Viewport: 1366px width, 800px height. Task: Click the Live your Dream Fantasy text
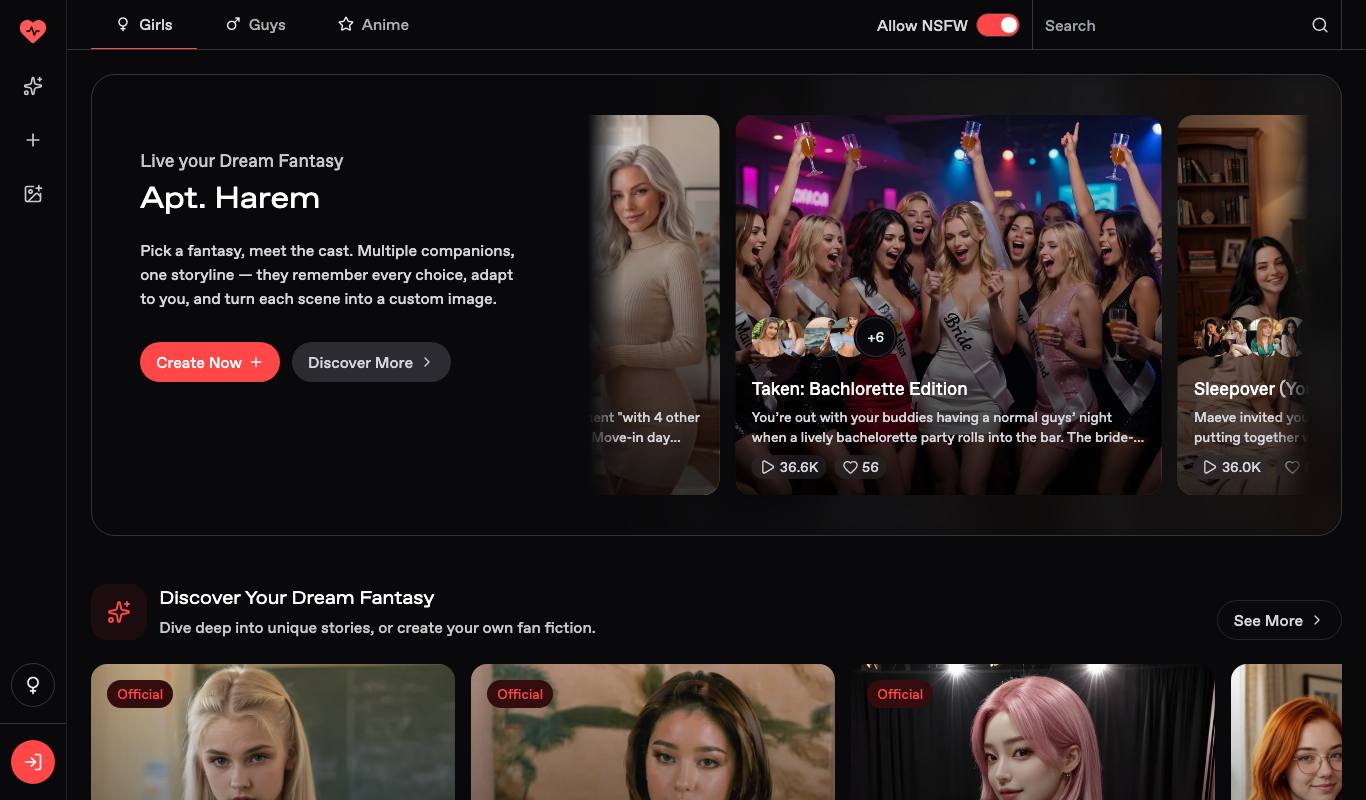(x=242, y=160)
